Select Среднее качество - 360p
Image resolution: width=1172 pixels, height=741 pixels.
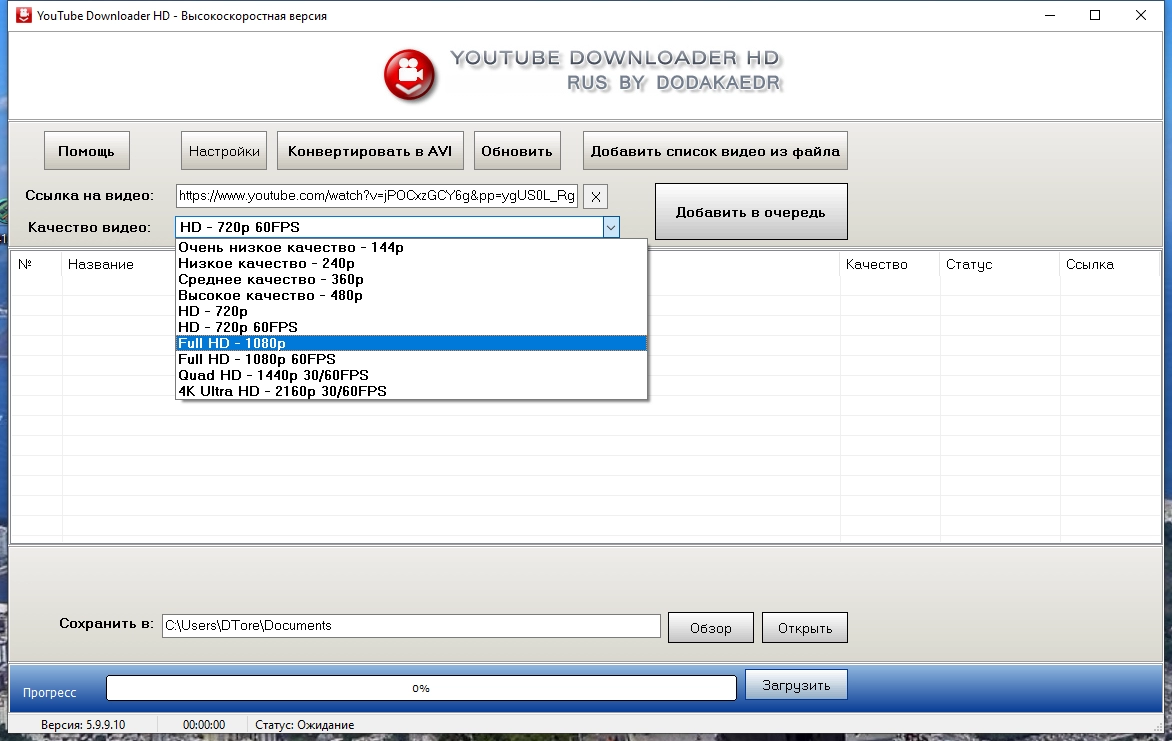tap(411, 280)
